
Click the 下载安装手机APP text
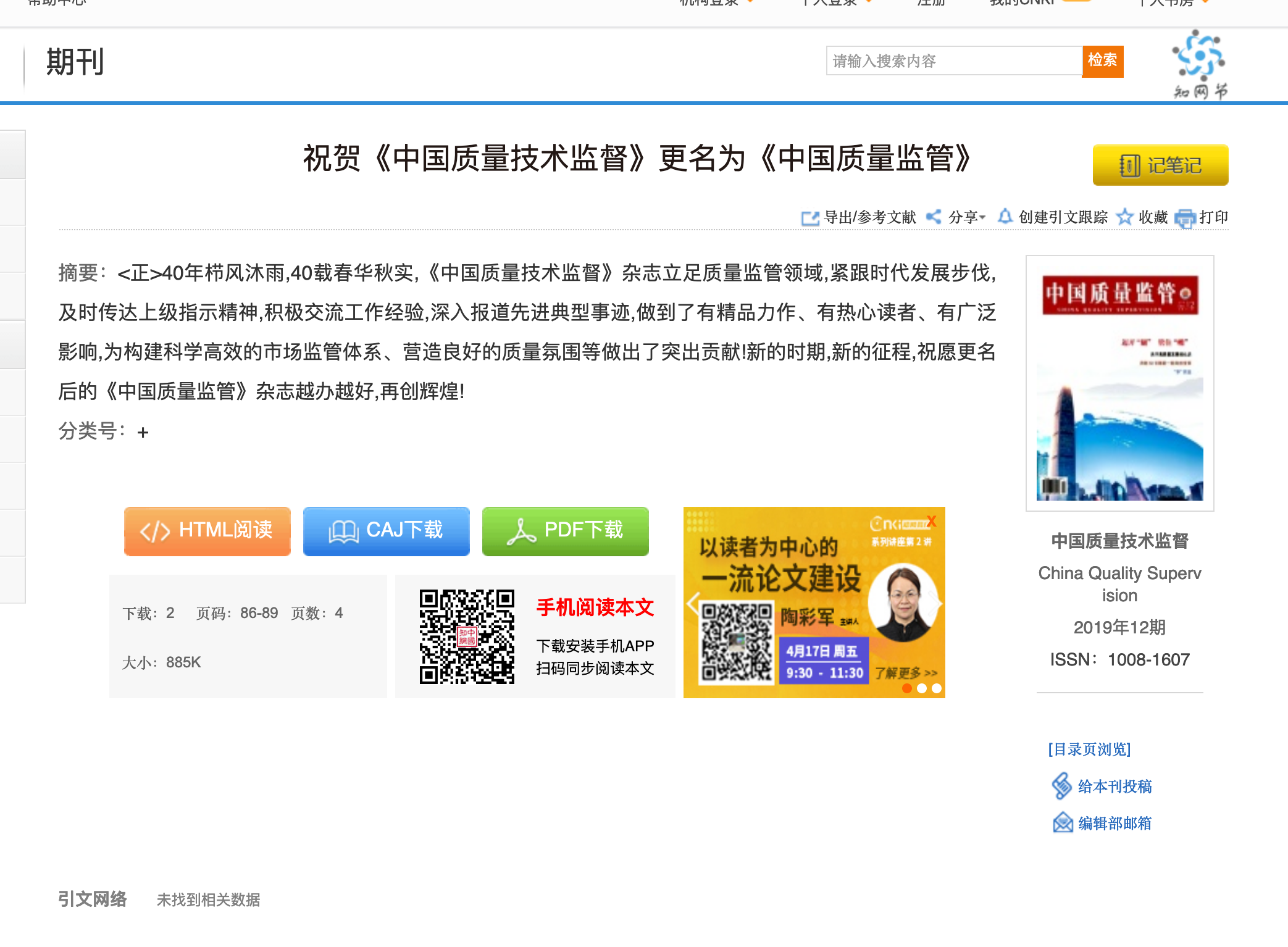coord(595,646)
